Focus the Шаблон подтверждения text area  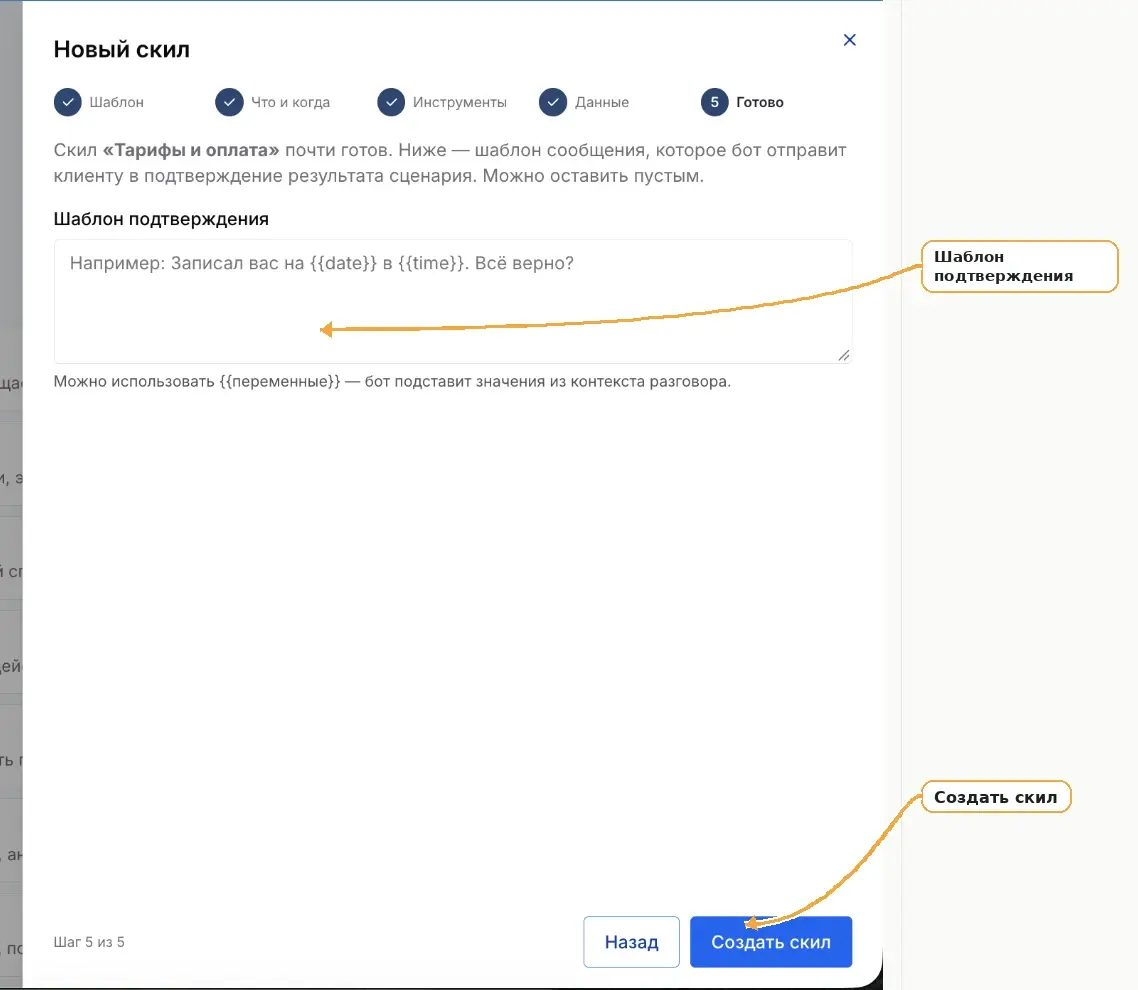(x=453, y=301)
